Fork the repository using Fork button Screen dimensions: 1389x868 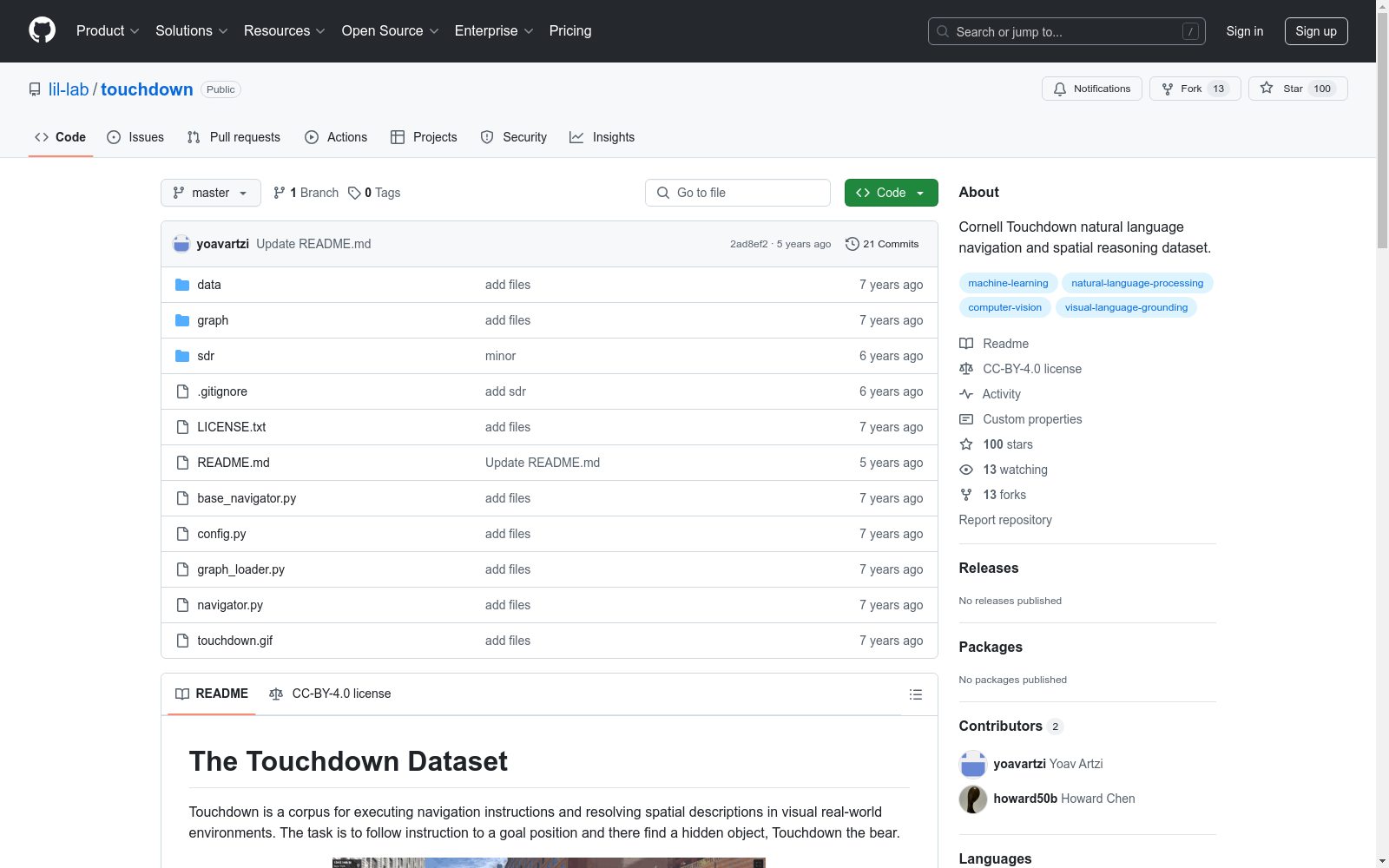click(x=1195, y=89)
